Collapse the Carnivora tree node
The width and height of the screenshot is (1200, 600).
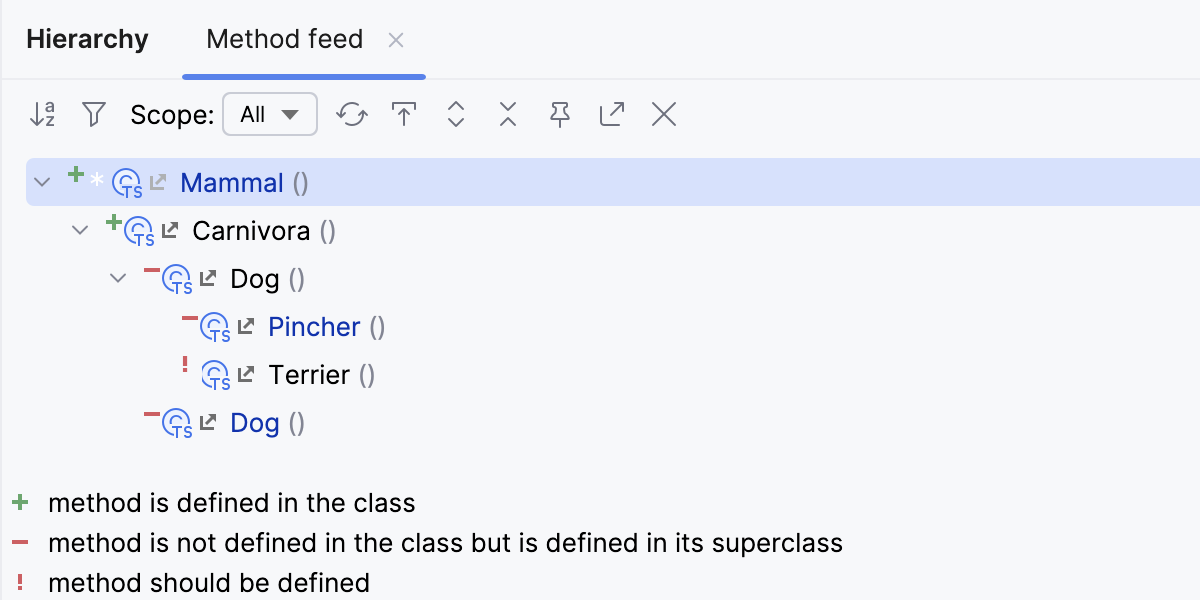point(79,230)
